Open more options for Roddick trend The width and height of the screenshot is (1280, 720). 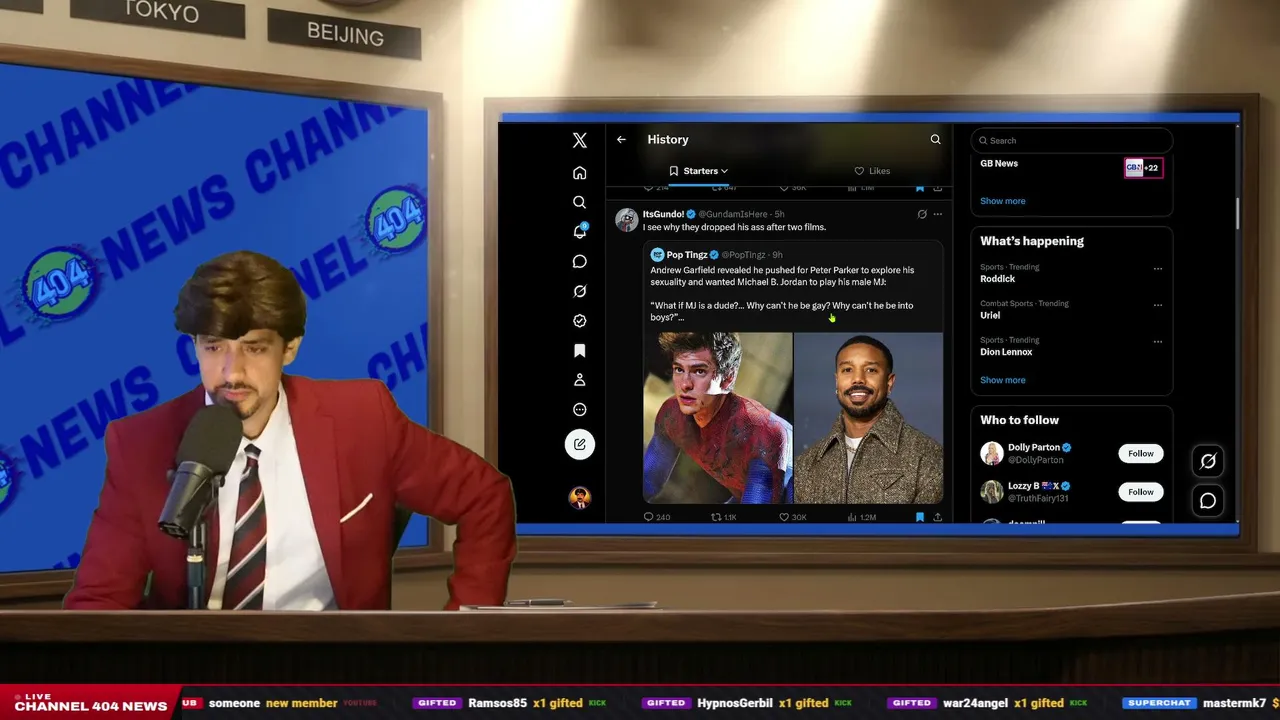1158,268
